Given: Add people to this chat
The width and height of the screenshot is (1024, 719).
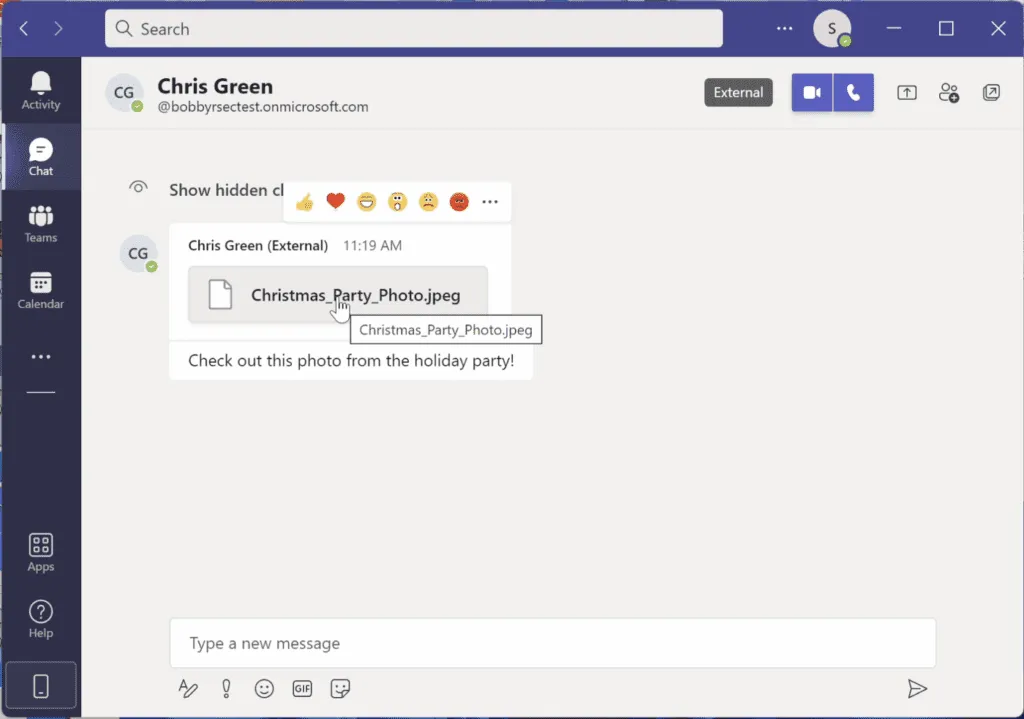Looking at the screenshot, I should pyautogui.click(x=948, y=92).
